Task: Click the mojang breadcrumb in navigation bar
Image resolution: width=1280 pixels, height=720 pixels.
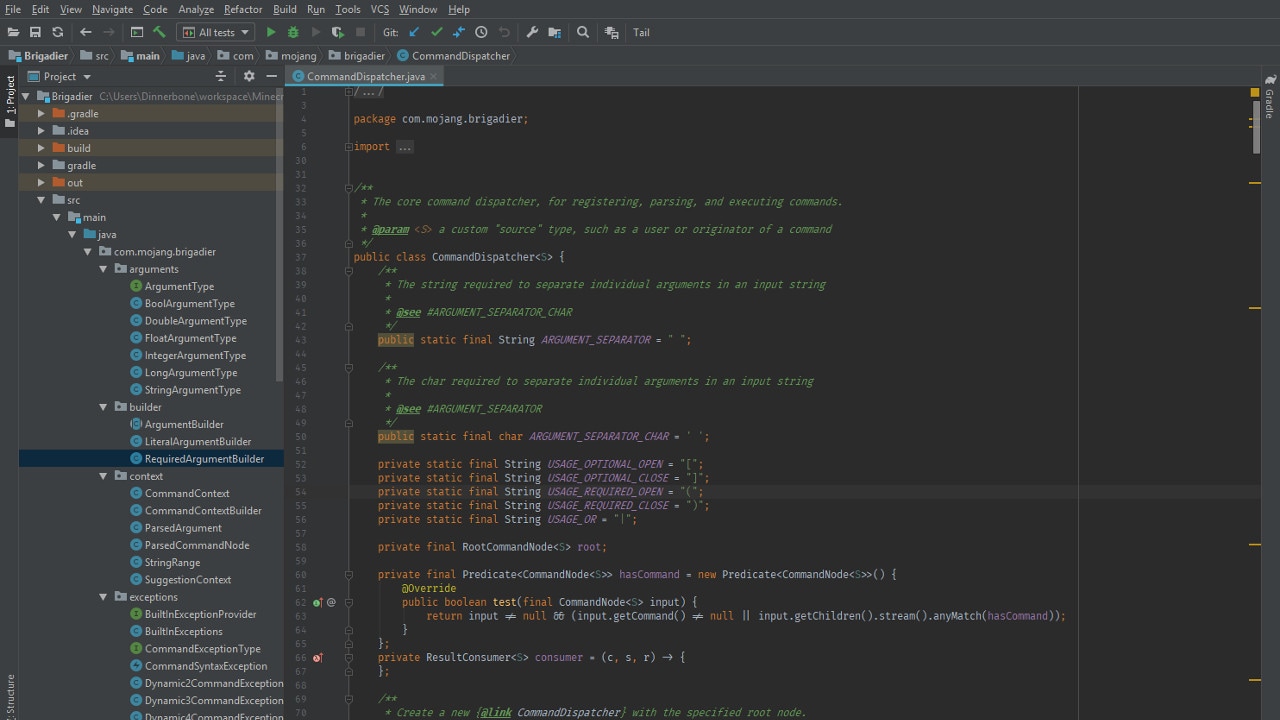Action: point(298,56)
